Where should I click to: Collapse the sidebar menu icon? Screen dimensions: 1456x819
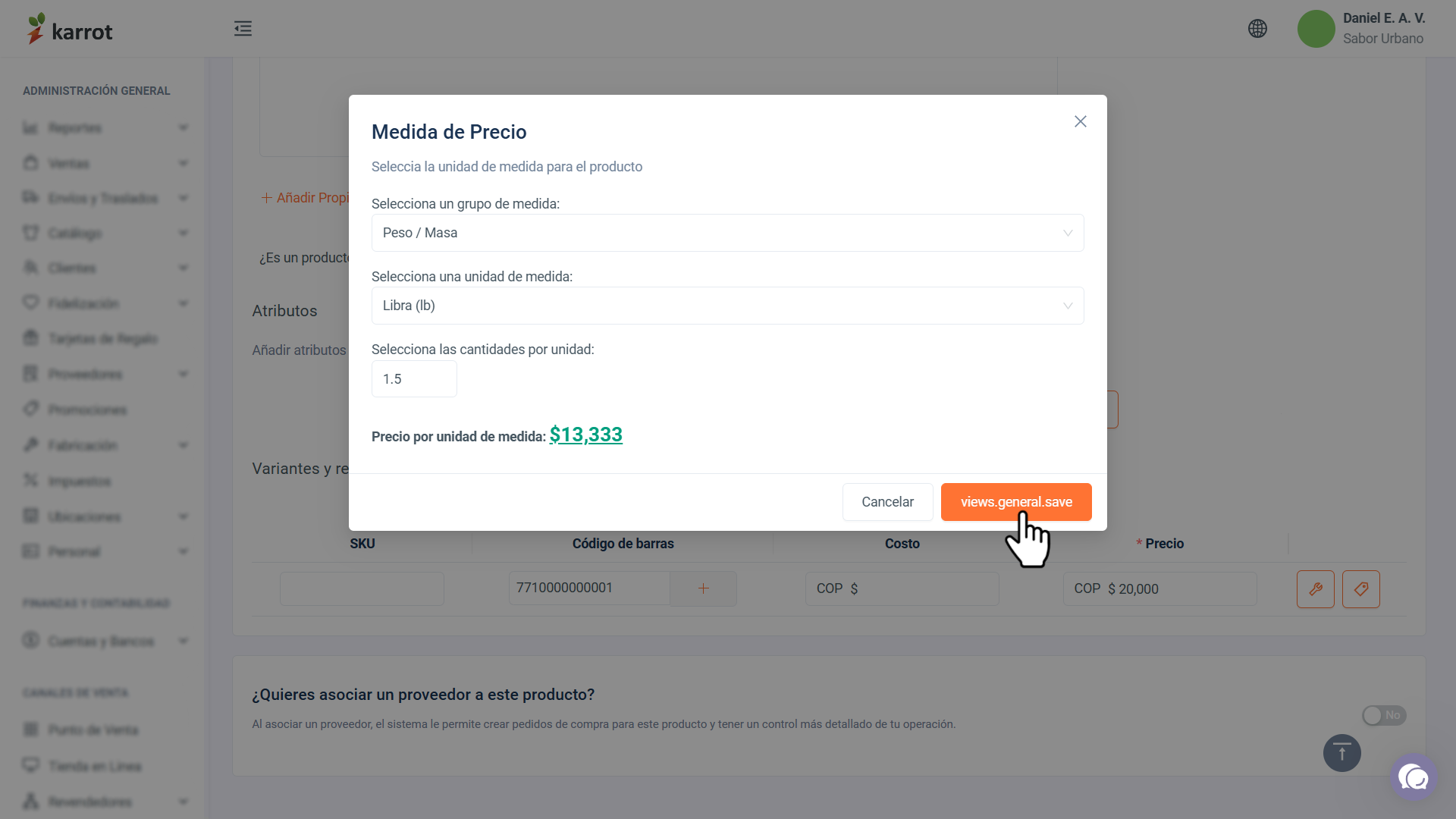[x=243, y=29]
